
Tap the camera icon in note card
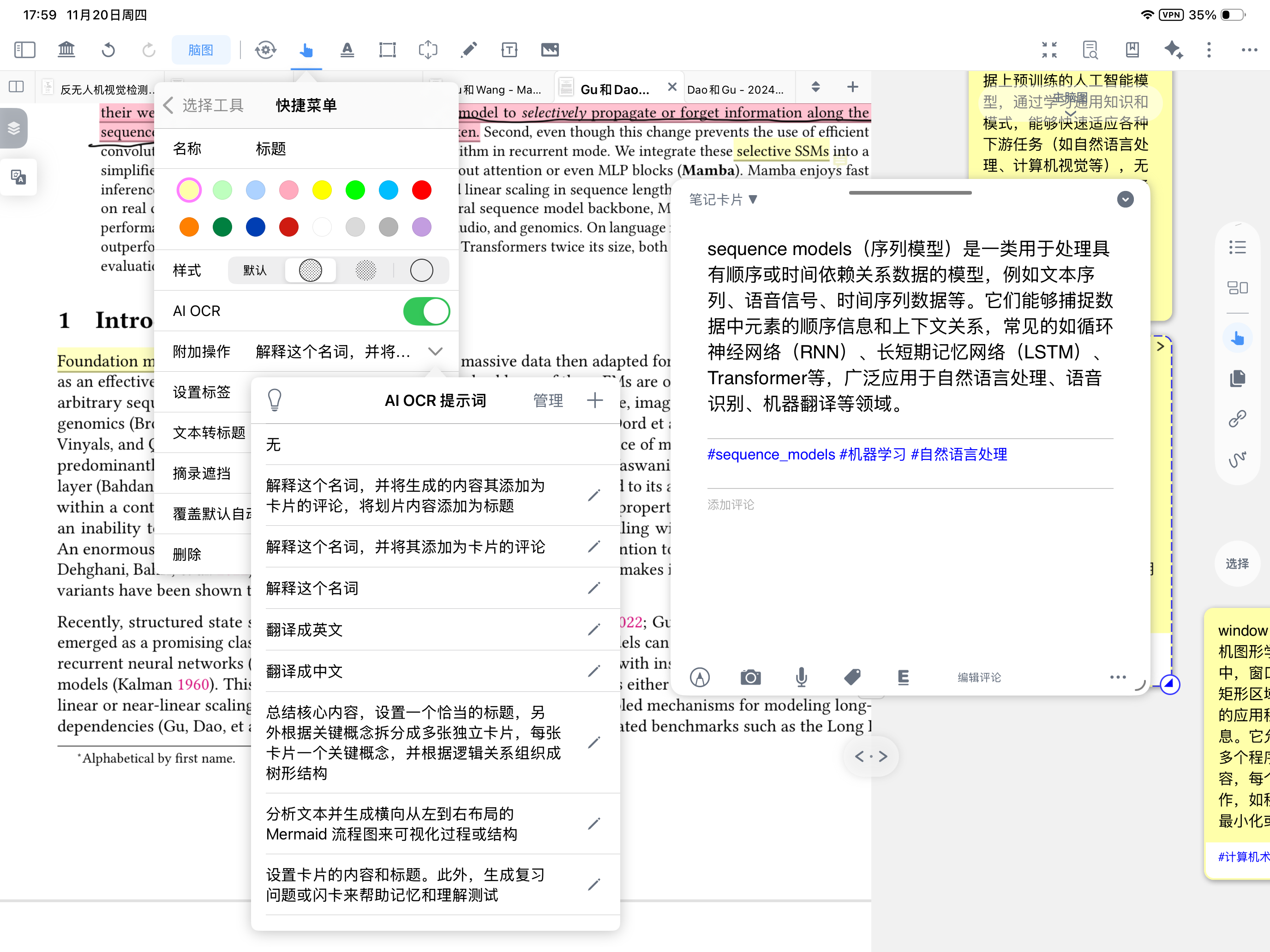[750, 678]
